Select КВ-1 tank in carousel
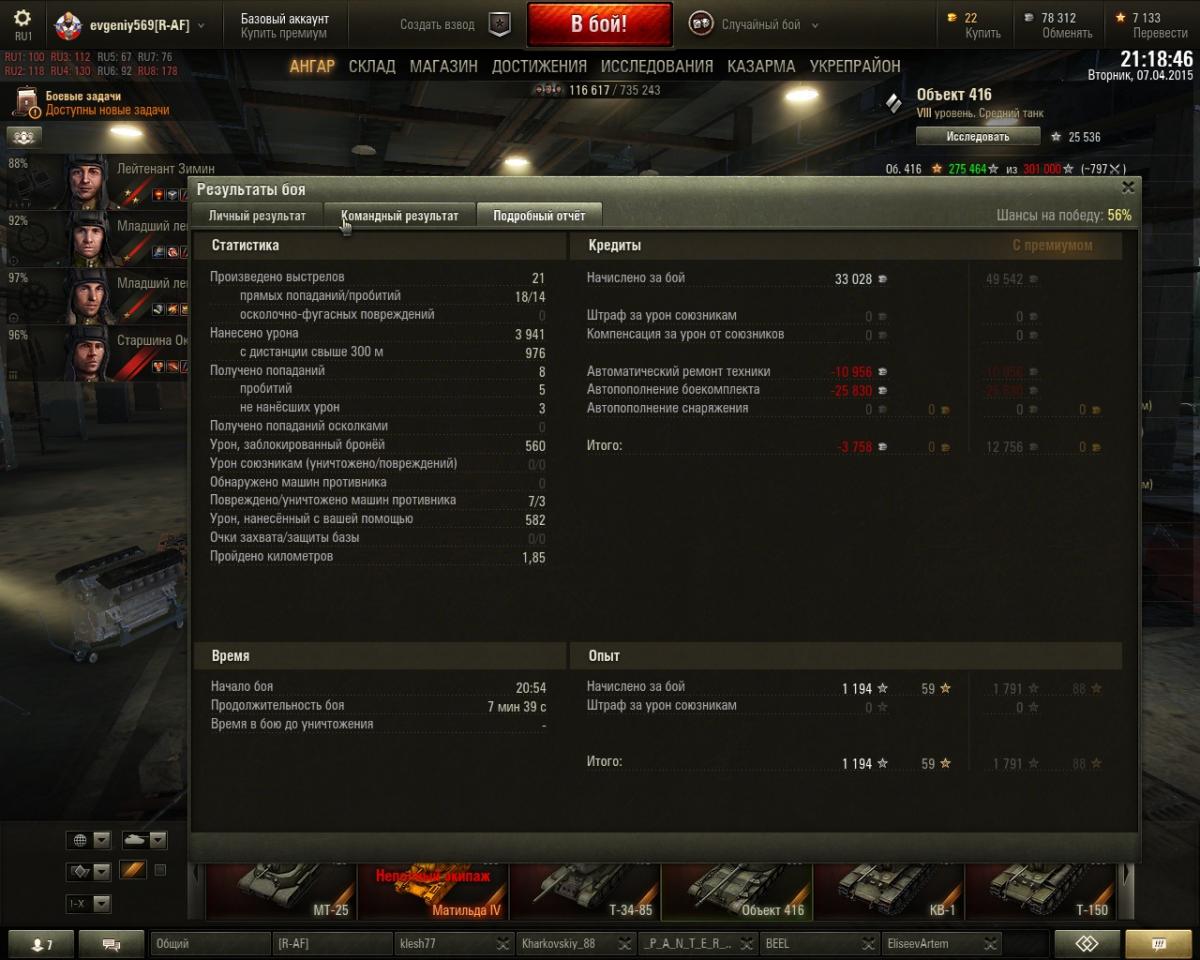The height and width of the screenshot is (960, 1200). [x=889, y=890]
